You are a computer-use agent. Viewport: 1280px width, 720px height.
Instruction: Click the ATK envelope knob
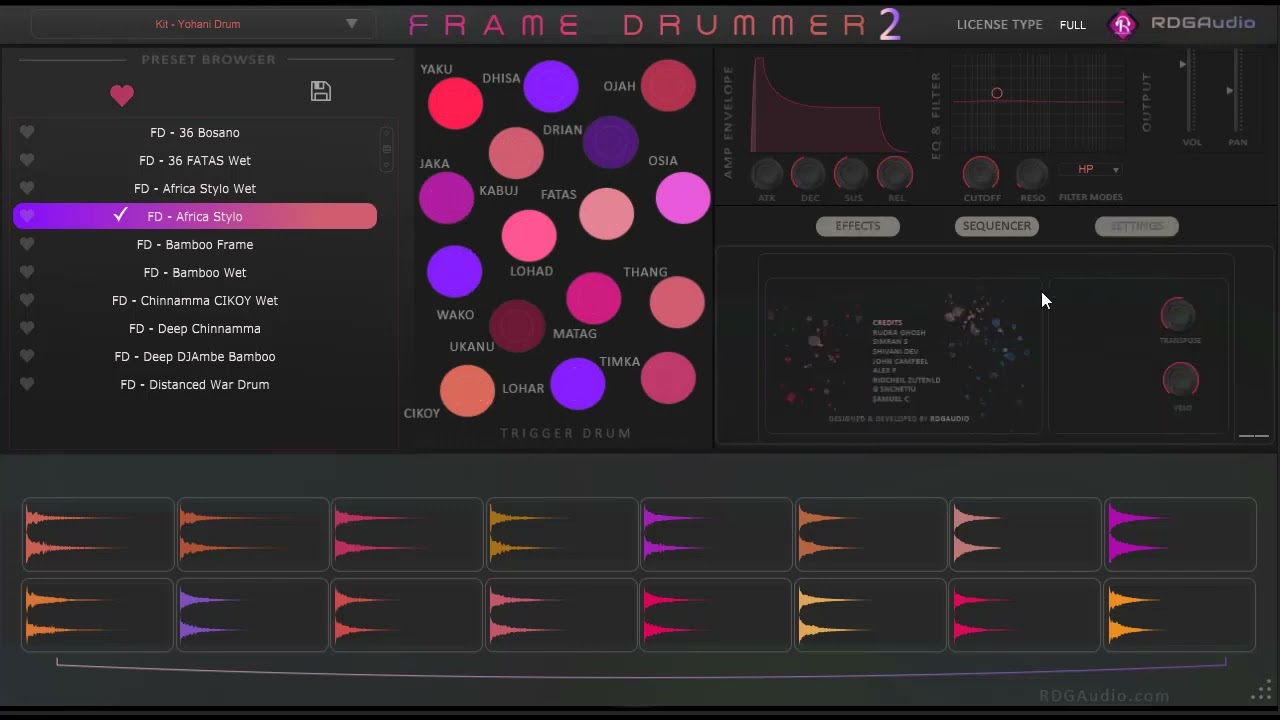[767, 174]
